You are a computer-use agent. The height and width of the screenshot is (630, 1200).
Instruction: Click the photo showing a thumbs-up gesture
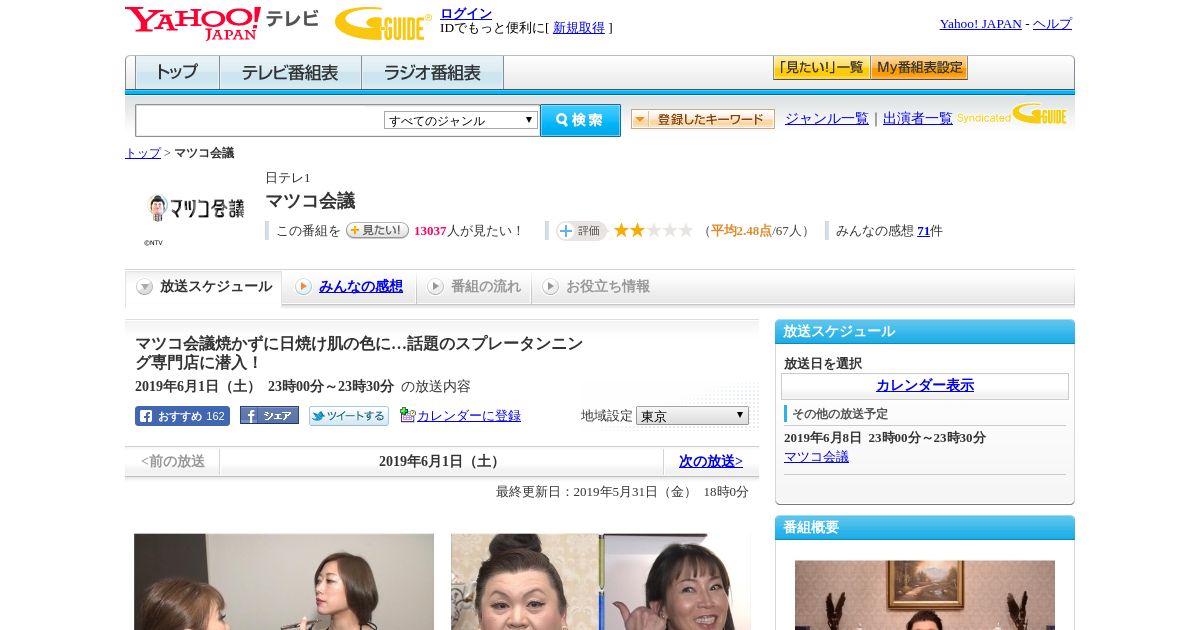[x=601, y=582]
